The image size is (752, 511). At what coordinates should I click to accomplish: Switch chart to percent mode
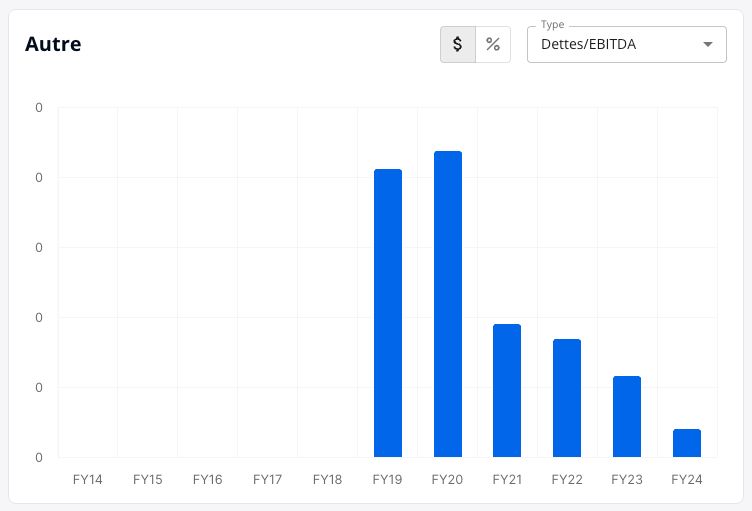point(493,44)
